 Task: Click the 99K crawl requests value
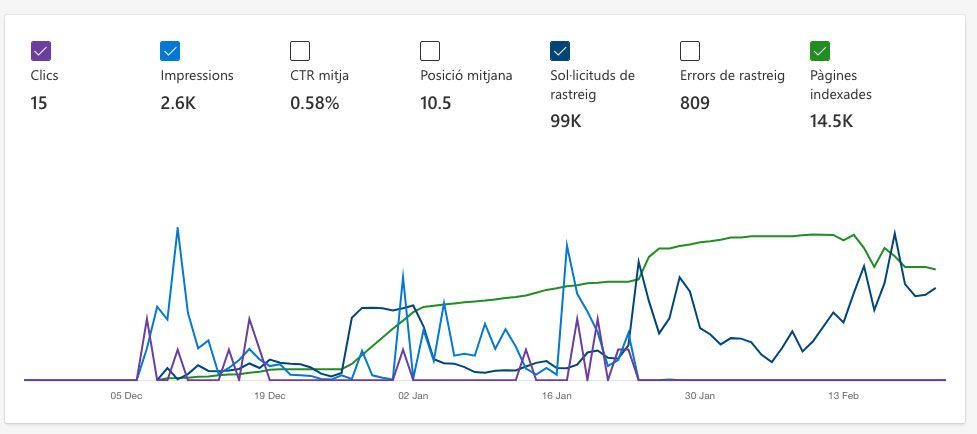point(566,121)
